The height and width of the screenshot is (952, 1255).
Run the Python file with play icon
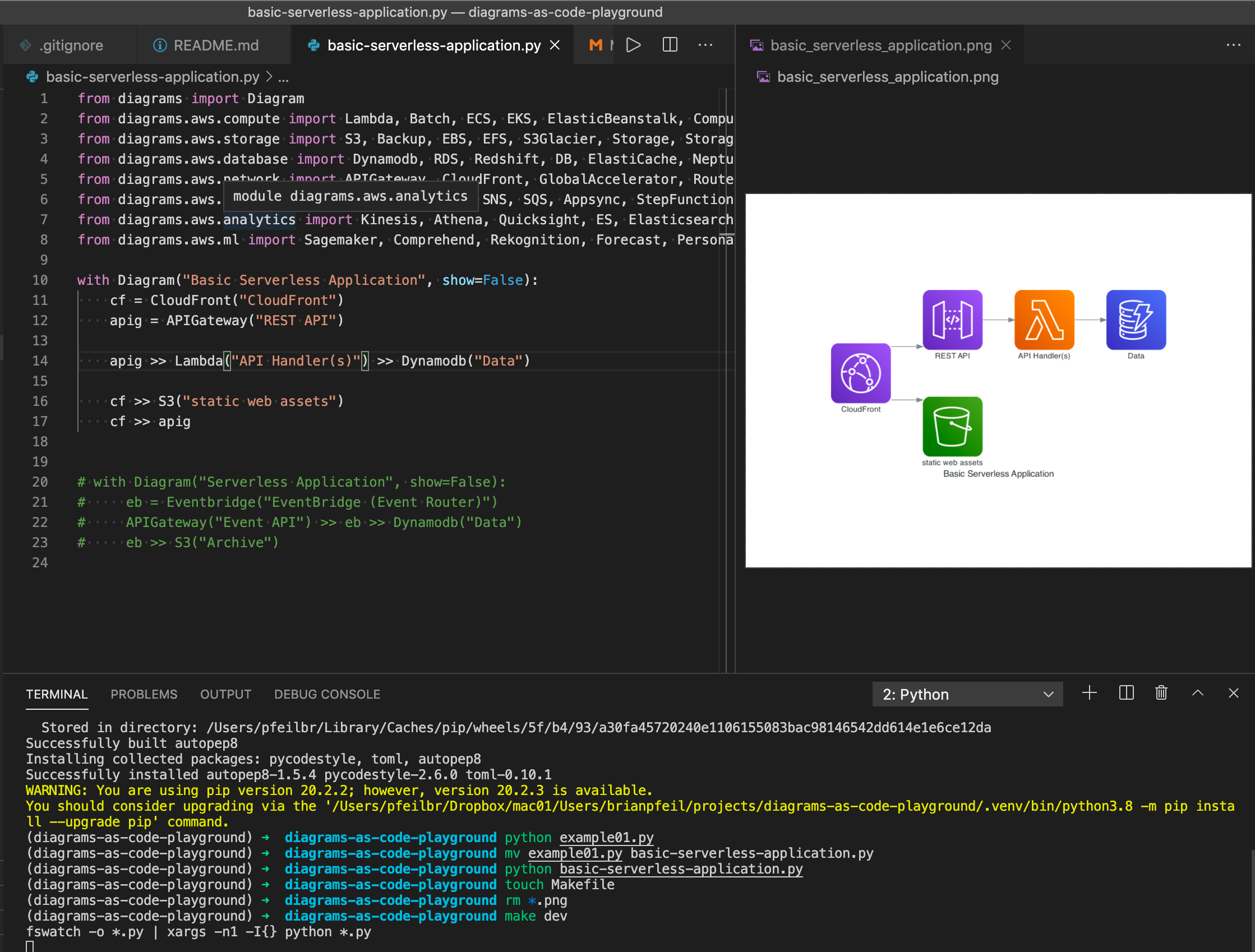[633, 45]
